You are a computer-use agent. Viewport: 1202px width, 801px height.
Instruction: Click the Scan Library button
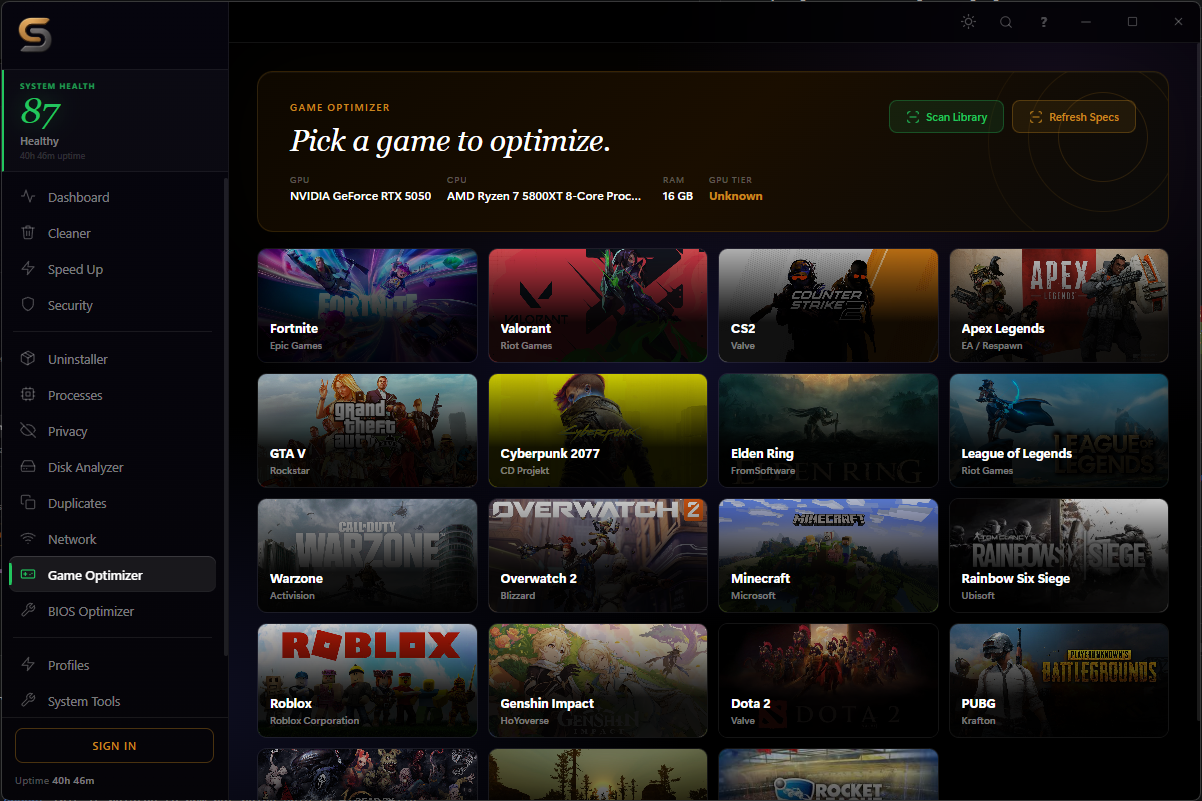click(x=946, y=117)
